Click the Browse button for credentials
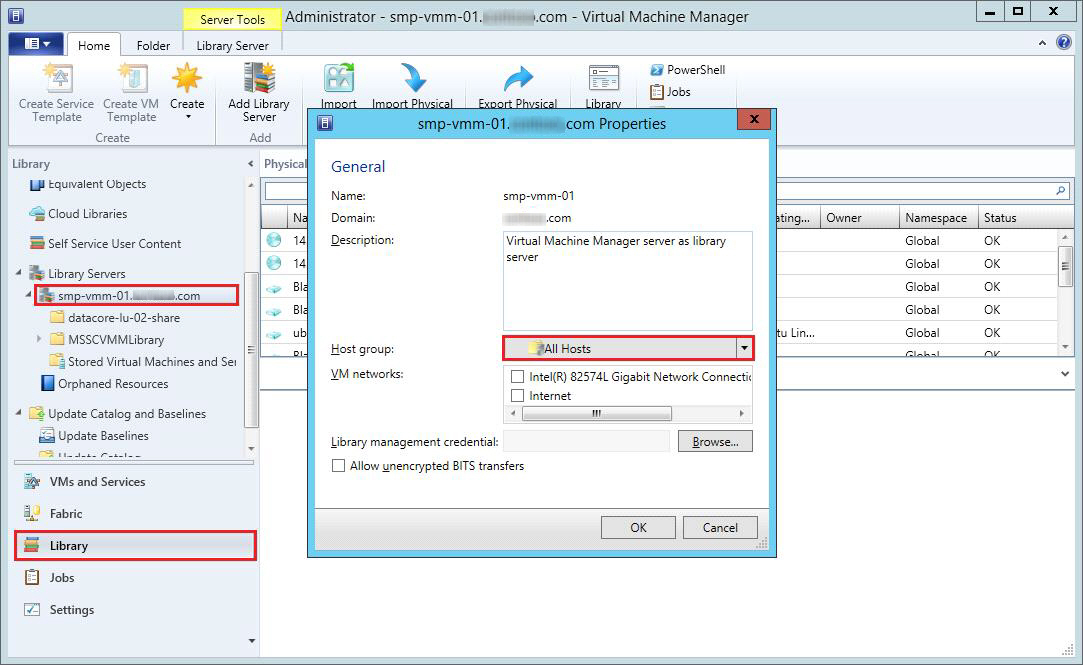 coord(714,441)
